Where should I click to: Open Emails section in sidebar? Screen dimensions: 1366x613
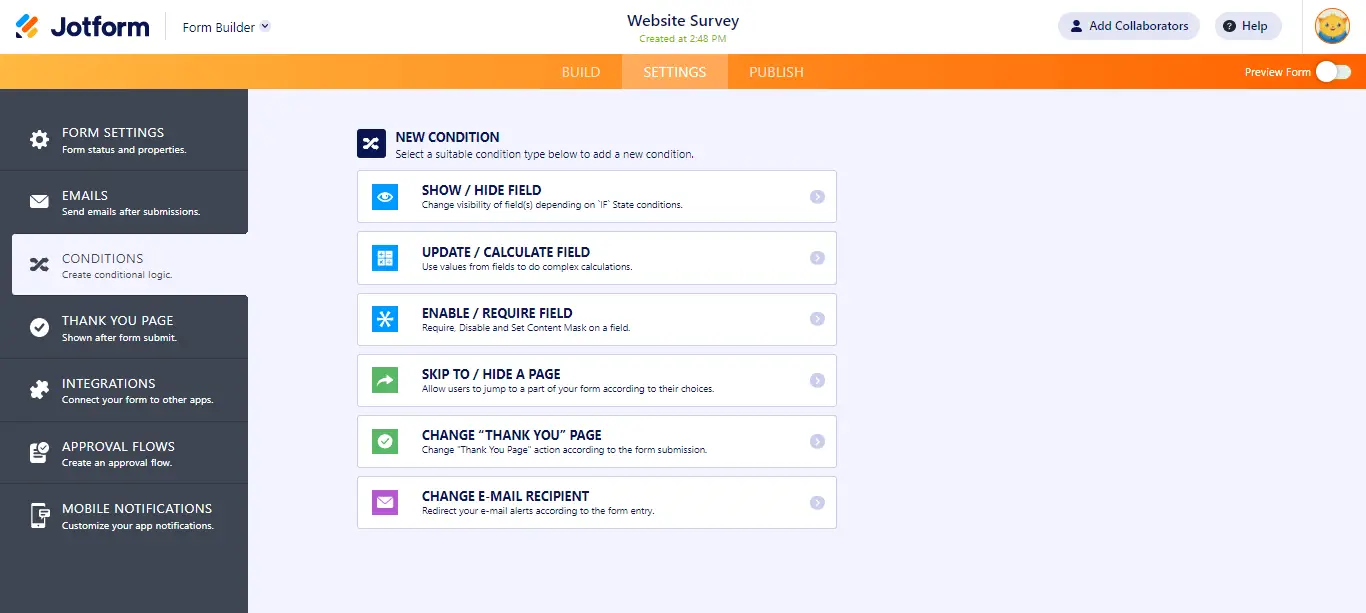pos(124,203)
